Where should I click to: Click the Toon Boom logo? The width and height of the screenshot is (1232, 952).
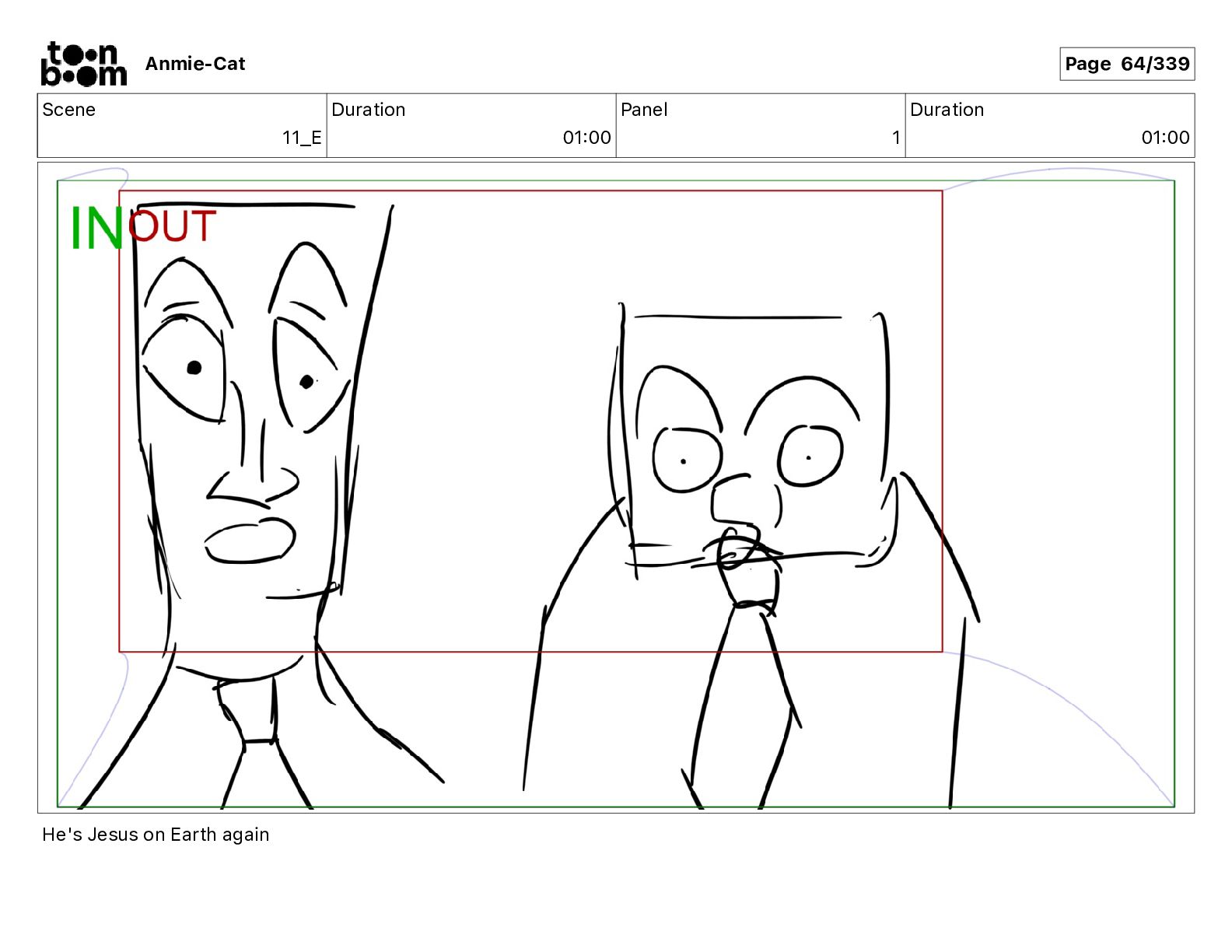[83, 64]
